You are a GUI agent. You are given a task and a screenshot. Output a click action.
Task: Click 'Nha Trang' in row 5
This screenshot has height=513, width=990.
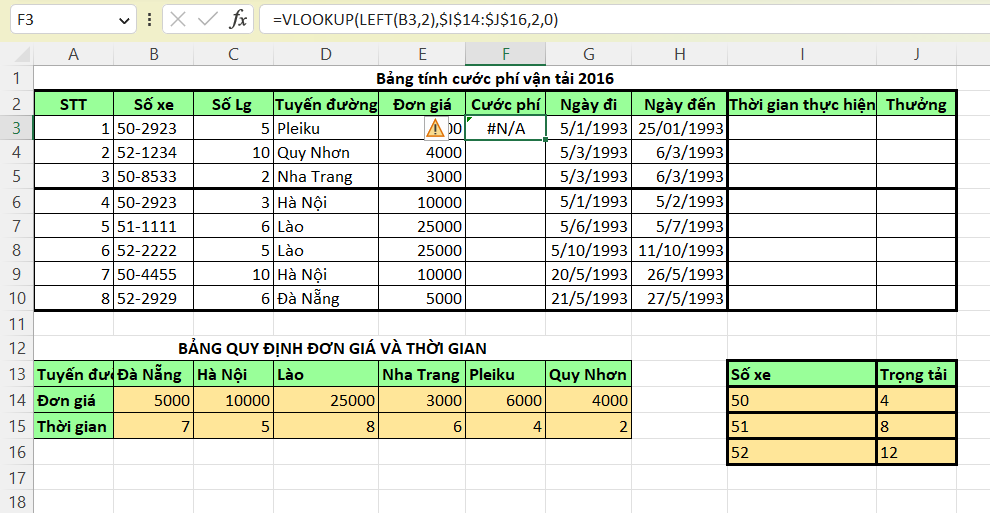326,176
